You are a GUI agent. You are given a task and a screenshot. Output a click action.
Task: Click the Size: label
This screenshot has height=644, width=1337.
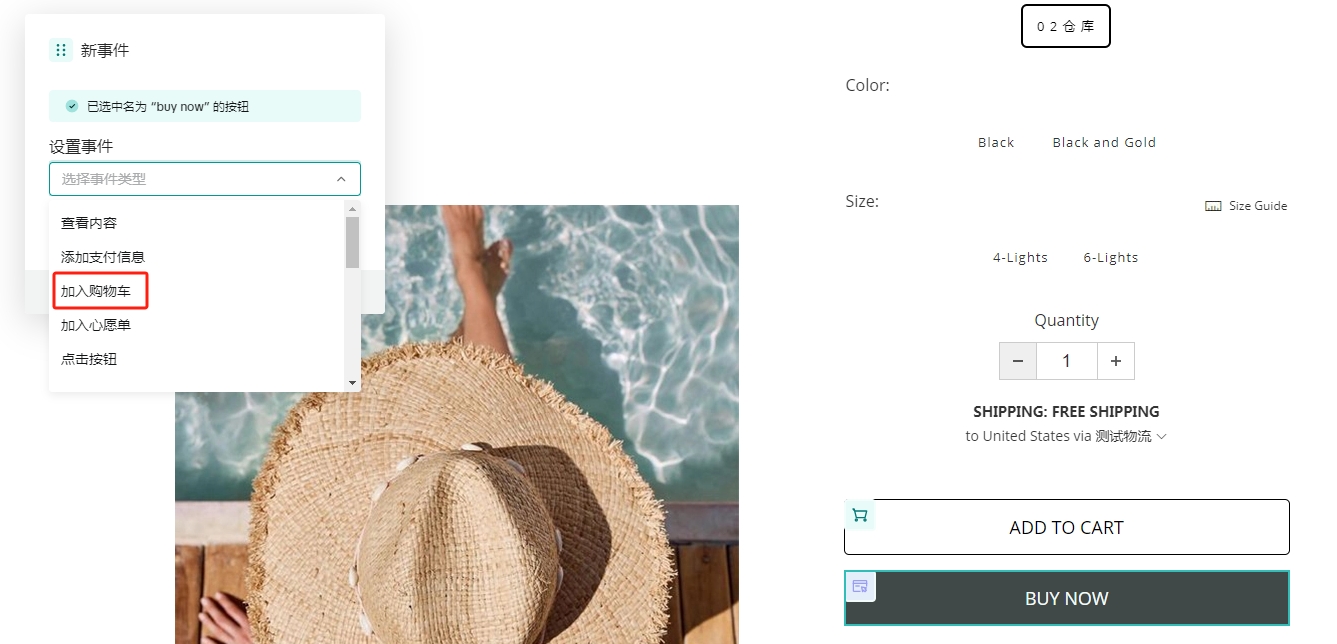point(862,202)
